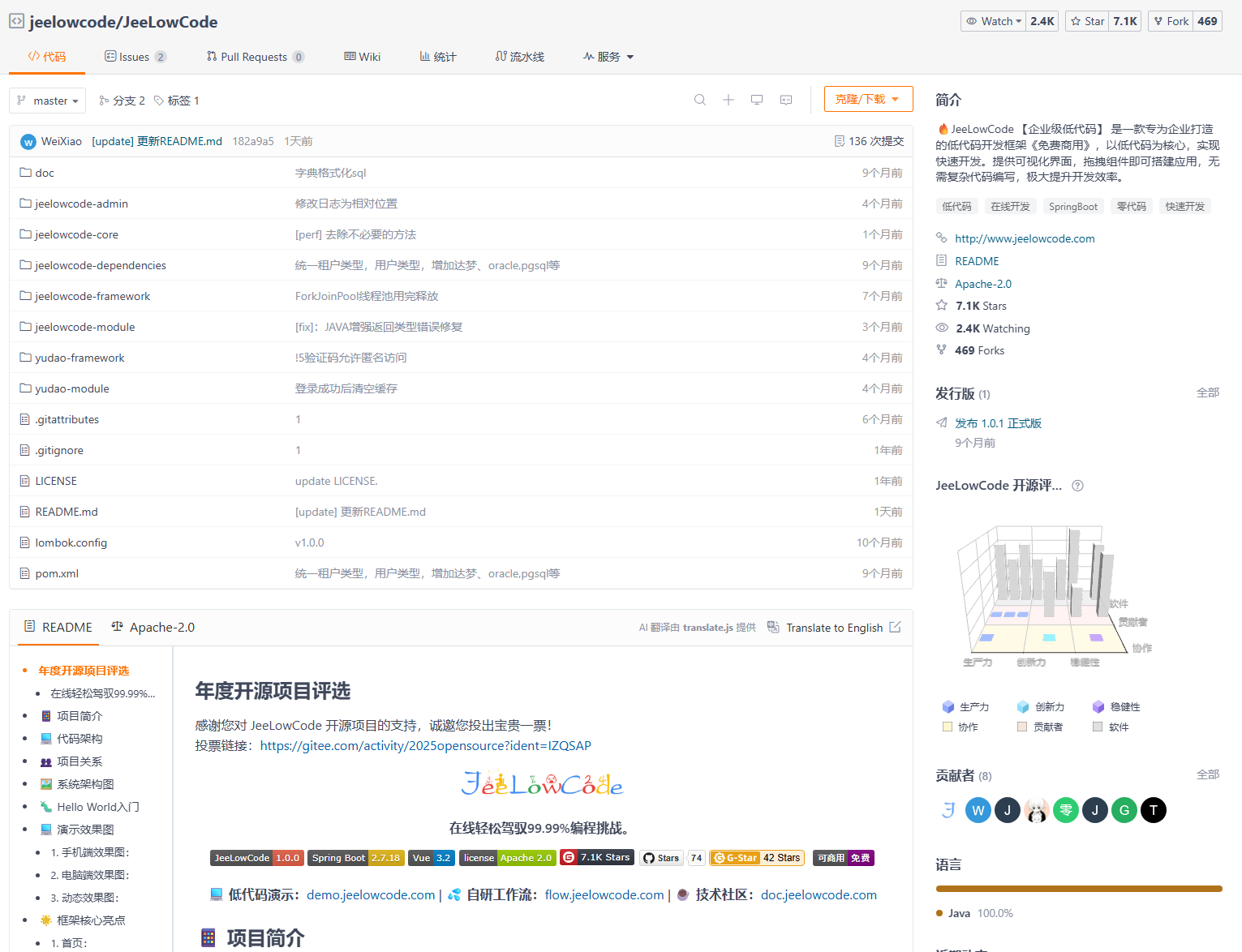1242x952 pixels.
Task: Open doc.jeelowcode.com link
Action: click(819, 894)
